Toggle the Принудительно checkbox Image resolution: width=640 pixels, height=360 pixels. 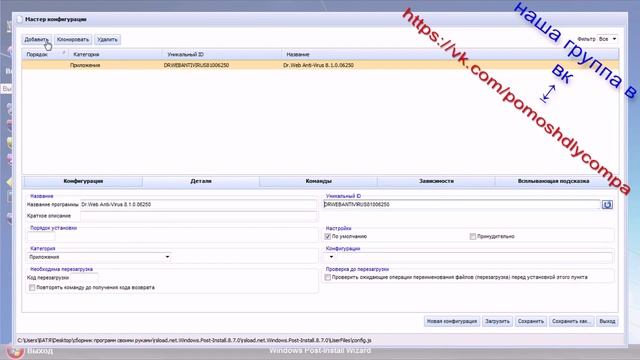[473, 236]
